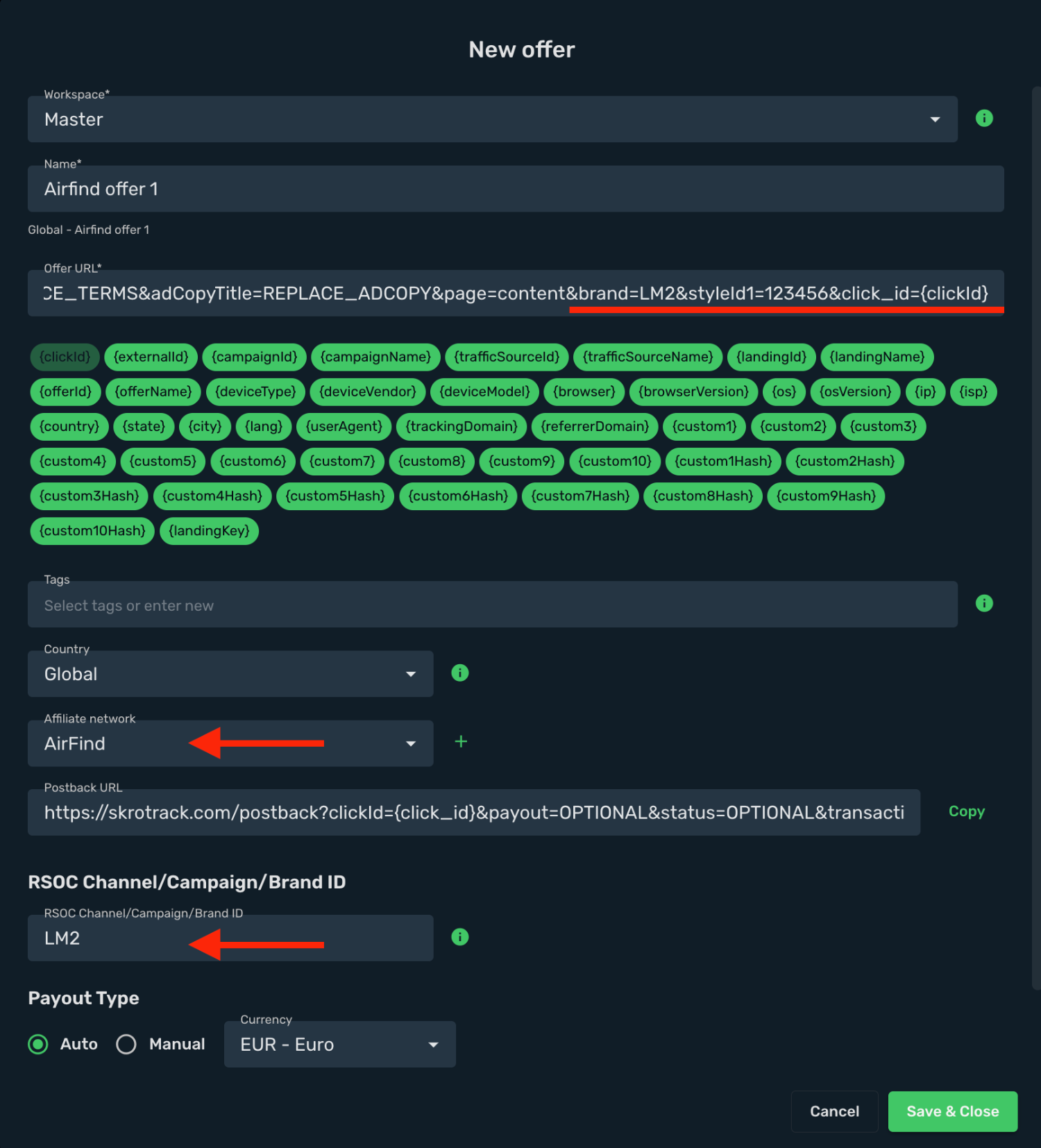Open the Country dropdown set to Global
This screenshot has height=1148, width=1041.
click(x=230, y=674)
